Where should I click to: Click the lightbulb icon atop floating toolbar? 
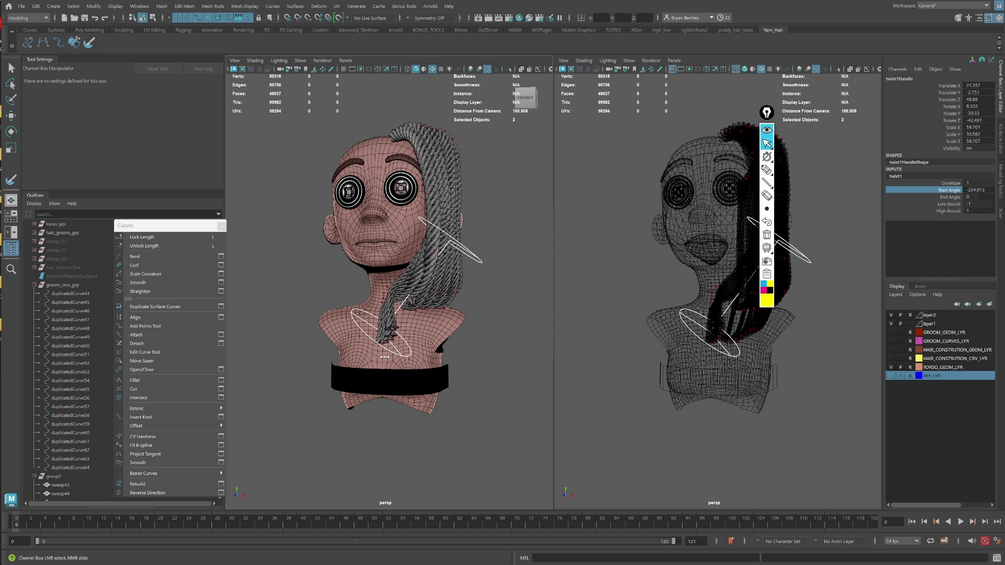tap(767, 113)
